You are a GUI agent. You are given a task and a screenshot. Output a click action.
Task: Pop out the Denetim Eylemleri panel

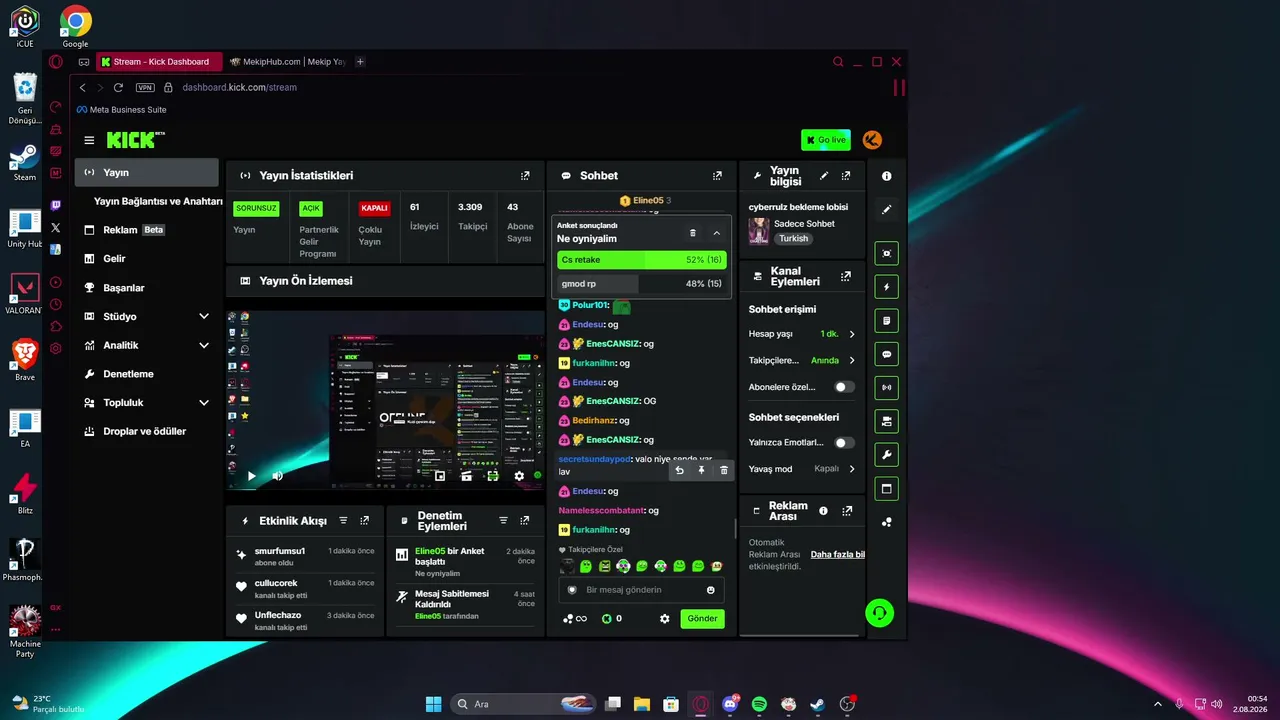pos(525,521)
